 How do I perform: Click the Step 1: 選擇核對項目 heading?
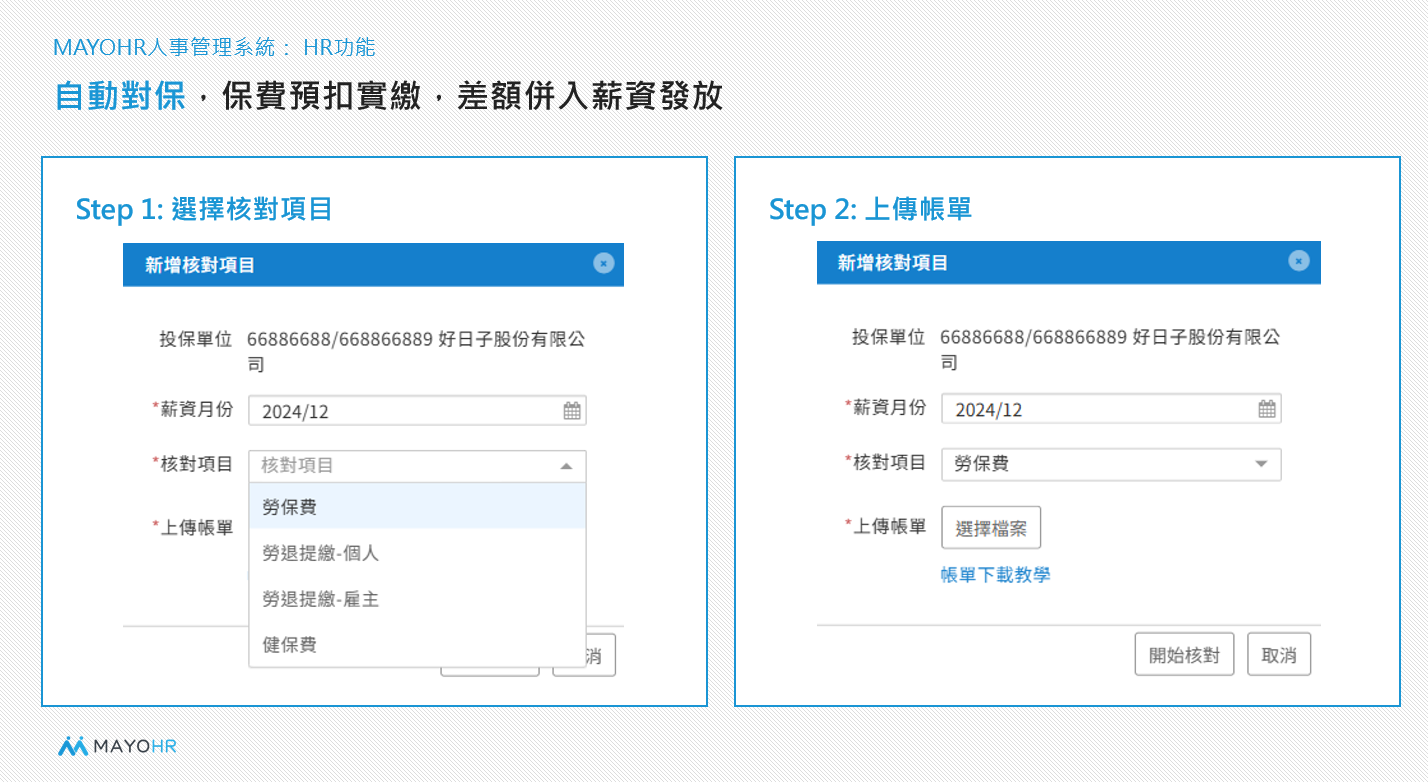point(204,209)
